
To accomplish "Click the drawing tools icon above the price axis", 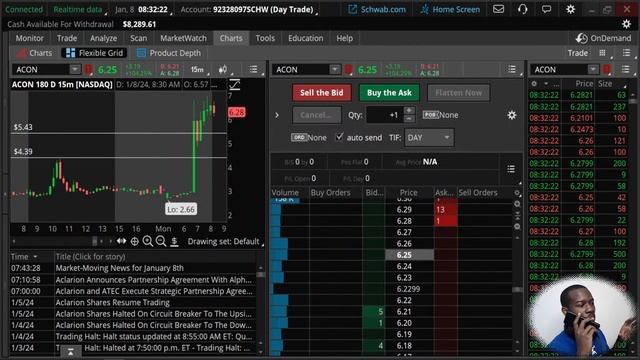I will 235,84.
